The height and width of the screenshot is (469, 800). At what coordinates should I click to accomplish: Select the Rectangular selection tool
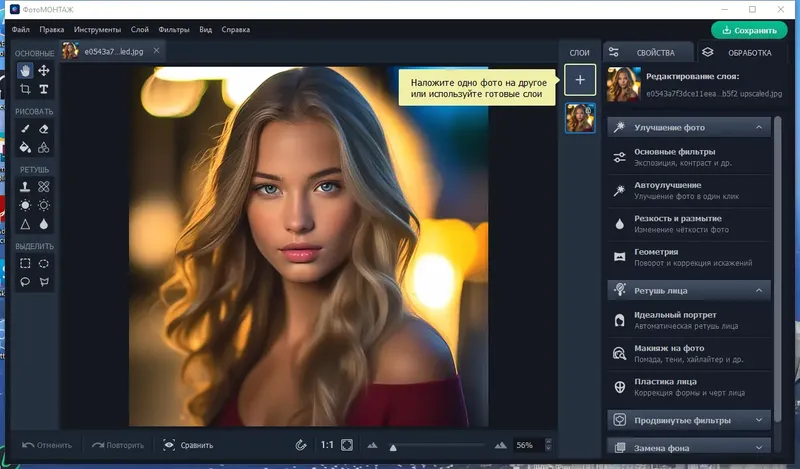point(25,264)
